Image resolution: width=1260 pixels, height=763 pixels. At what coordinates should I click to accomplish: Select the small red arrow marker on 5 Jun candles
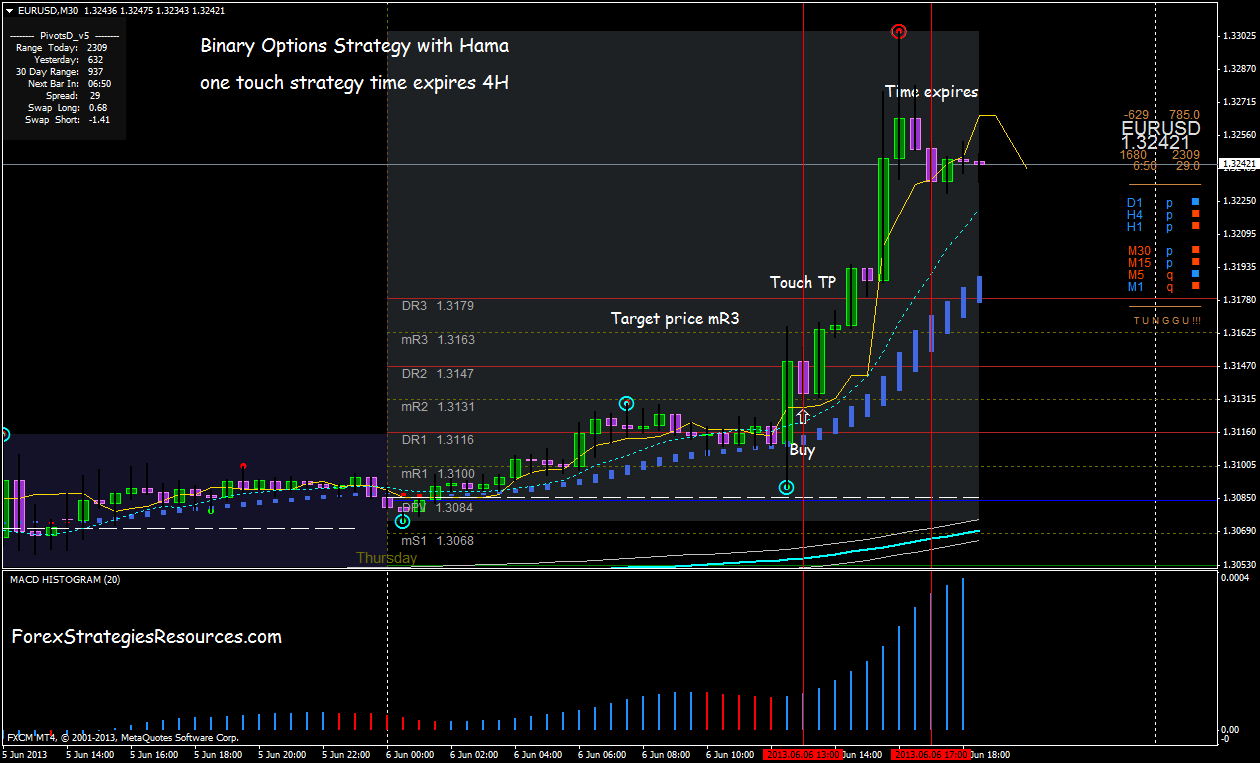click(x=243, y=467)
